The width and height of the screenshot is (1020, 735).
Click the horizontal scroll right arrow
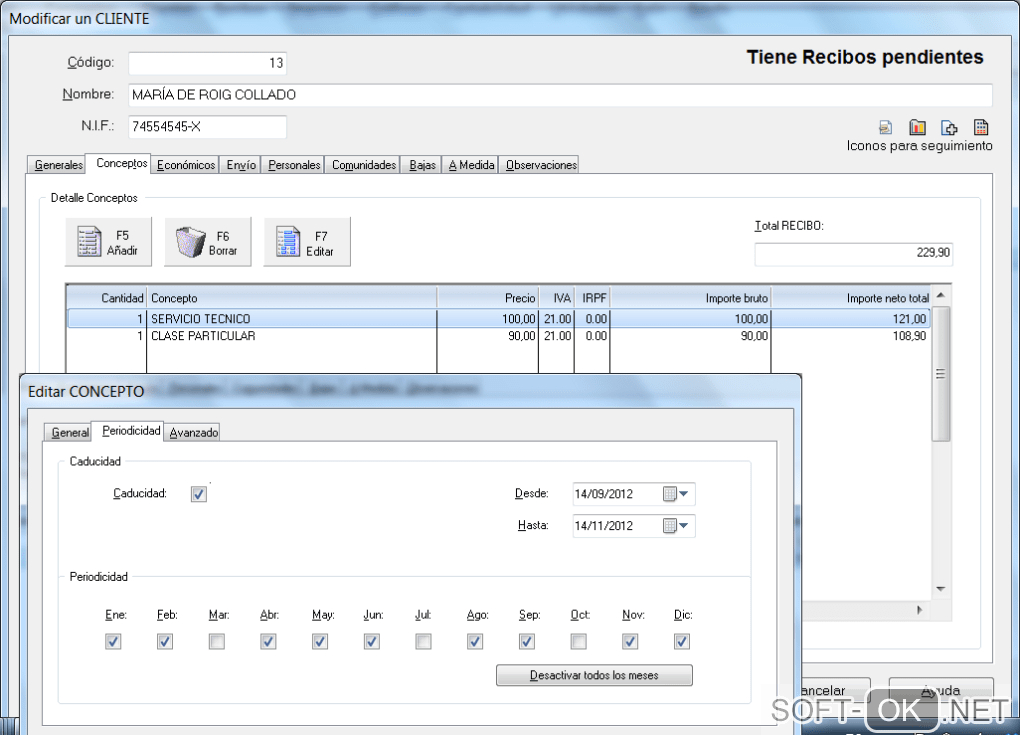[920, 610]
